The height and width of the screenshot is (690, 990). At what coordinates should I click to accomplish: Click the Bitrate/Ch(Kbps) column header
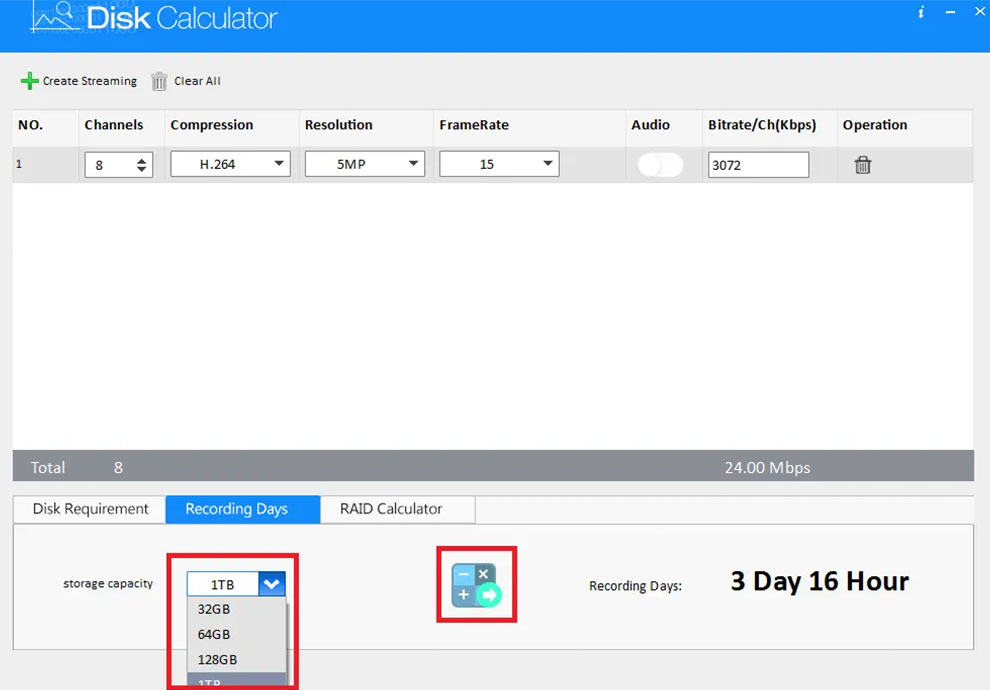762,125
